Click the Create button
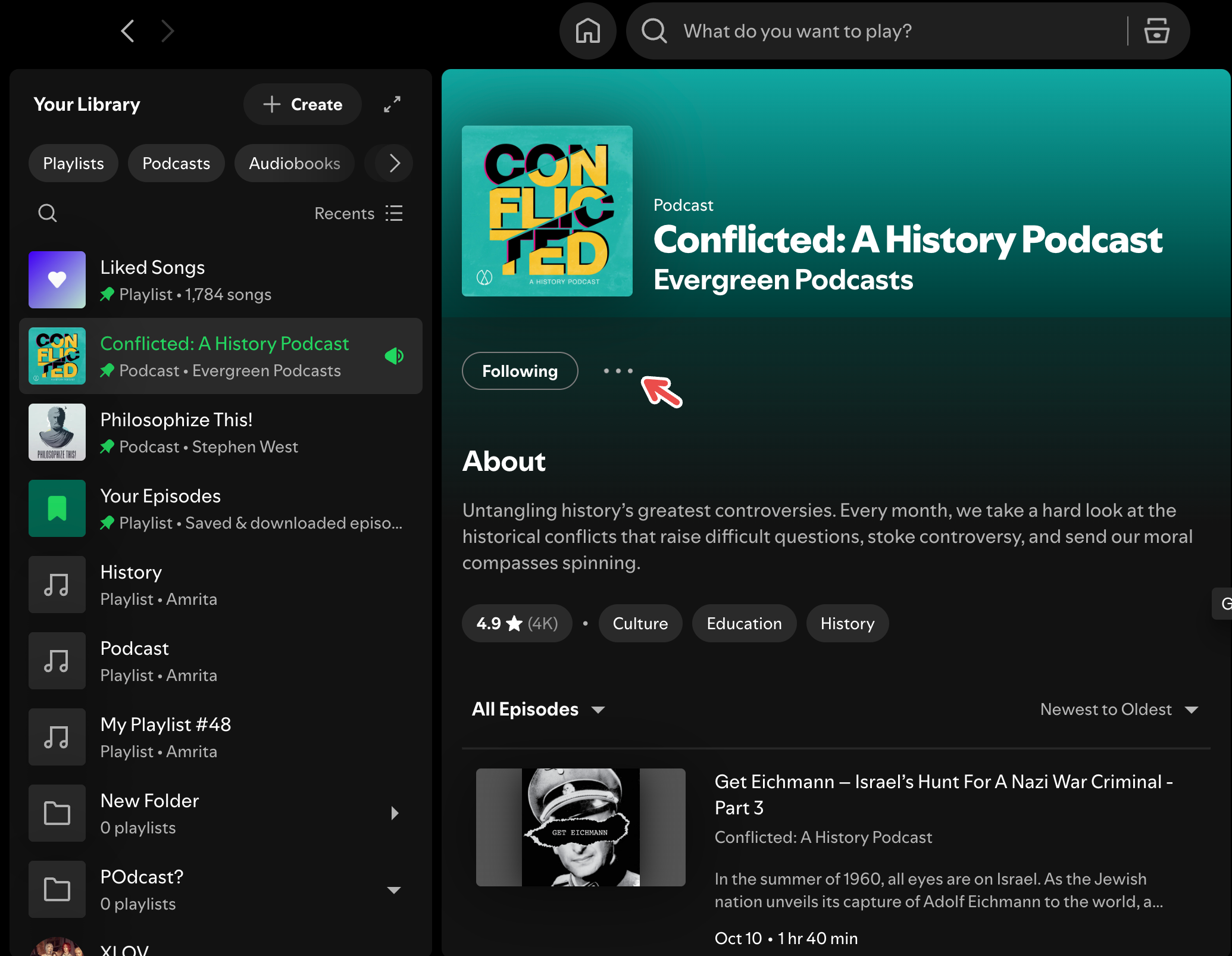Viewport: 1232px width, 956px height. click(x=302, y=104)
